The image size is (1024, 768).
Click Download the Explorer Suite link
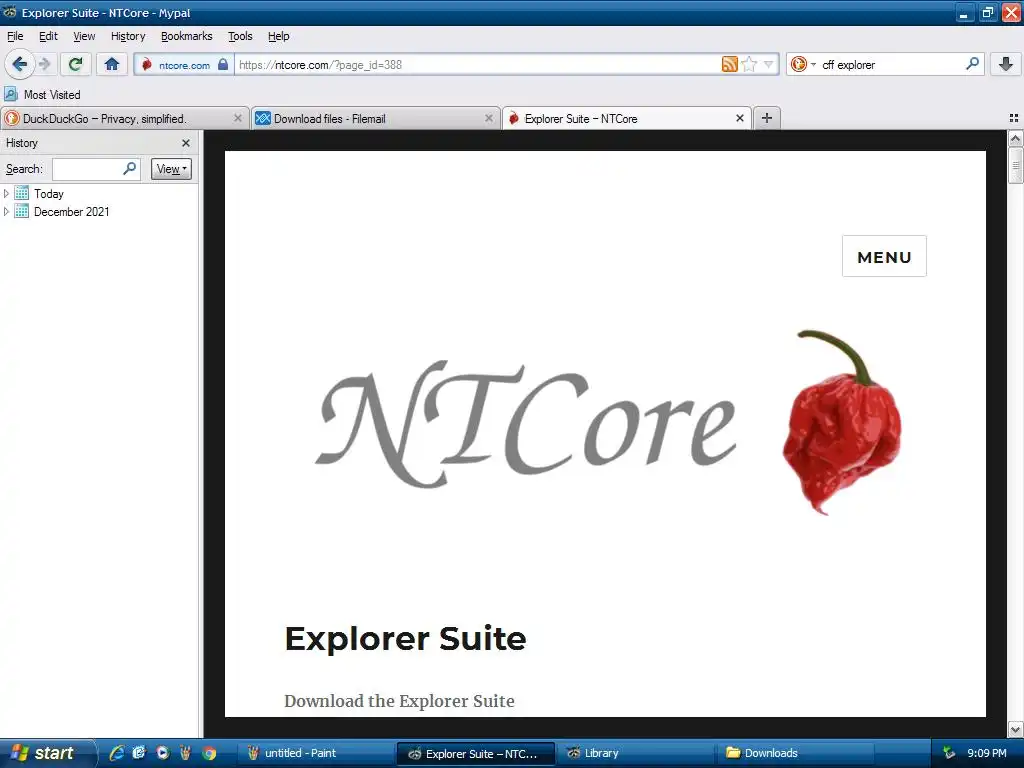[399, 701]
